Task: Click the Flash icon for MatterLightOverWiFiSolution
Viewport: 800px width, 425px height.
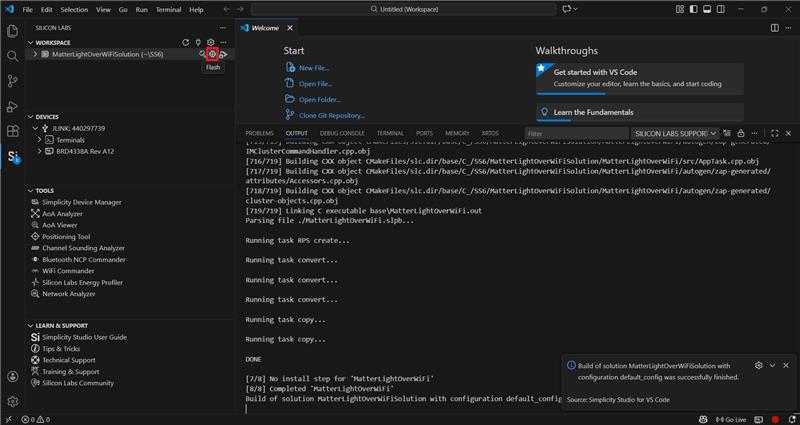Action: pos(212,54)
